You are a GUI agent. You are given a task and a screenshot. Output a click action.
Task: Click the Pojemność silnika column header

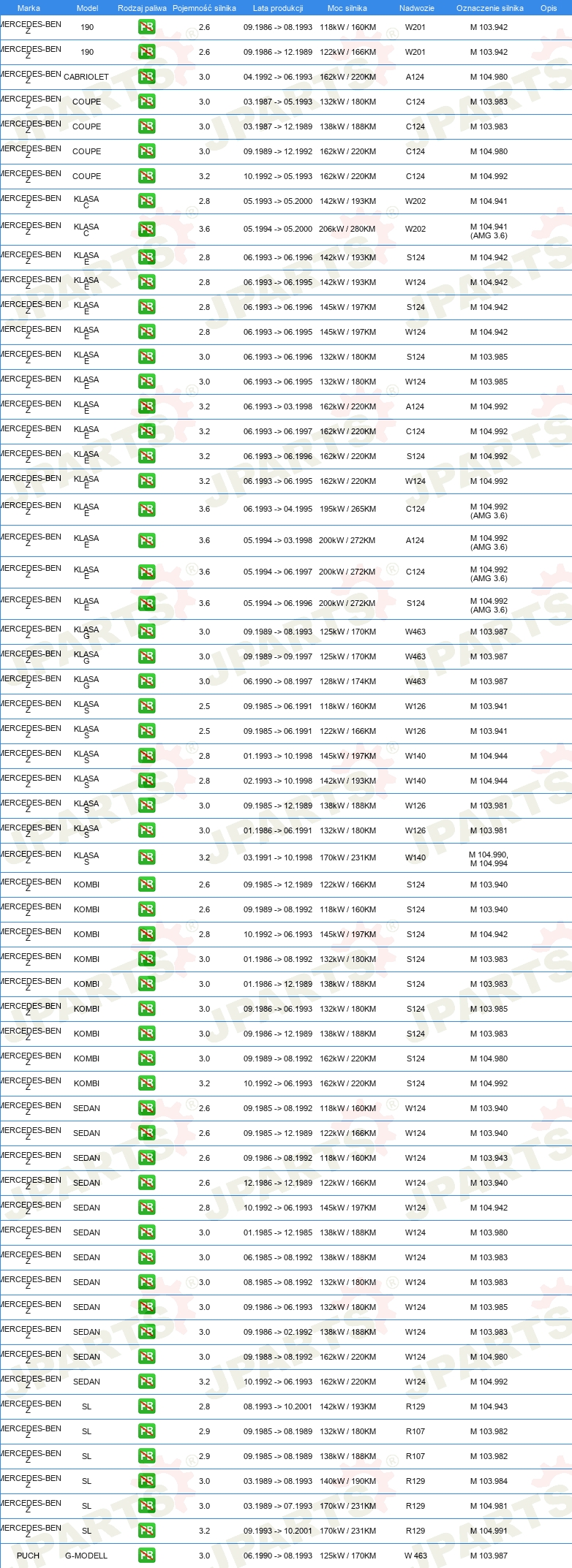pyautogui.click(x=204, y=8)
